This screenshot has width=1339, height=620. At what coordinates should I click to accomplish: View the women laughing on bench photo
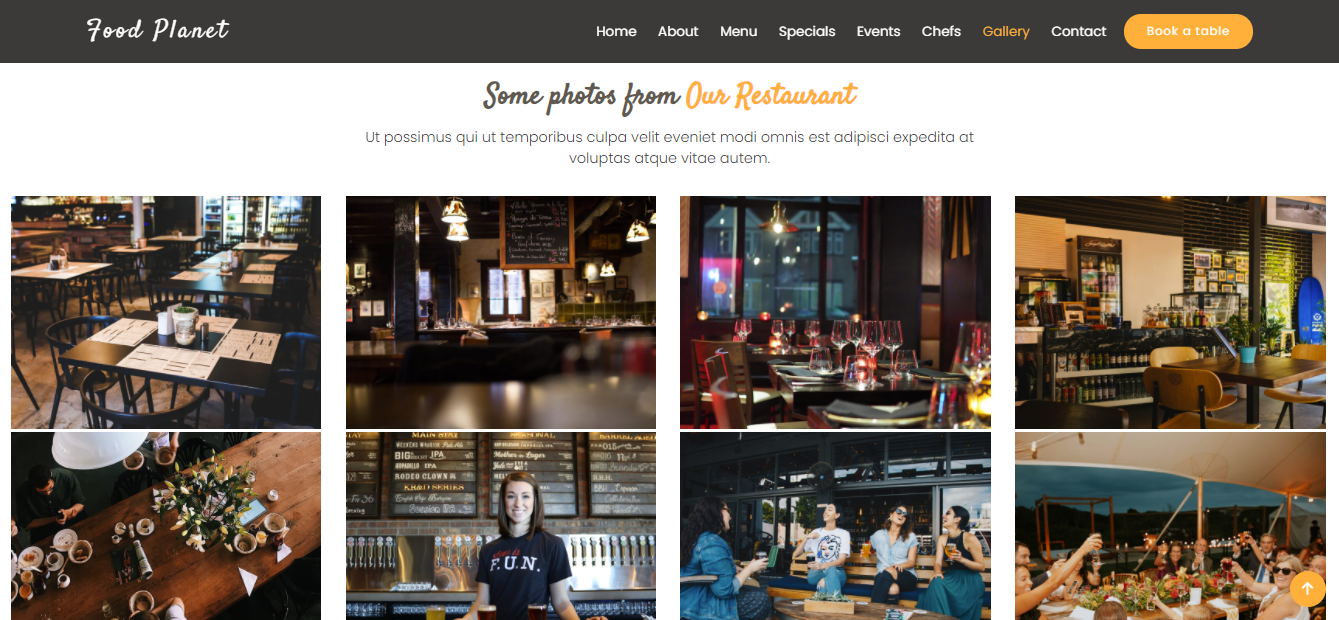[x=835, y=526]
